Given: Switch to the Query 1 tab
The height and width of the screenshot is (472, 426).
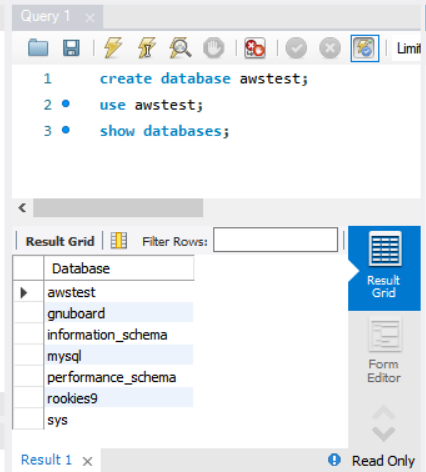Looking at the screenshot, I should (x=46, y=16).
